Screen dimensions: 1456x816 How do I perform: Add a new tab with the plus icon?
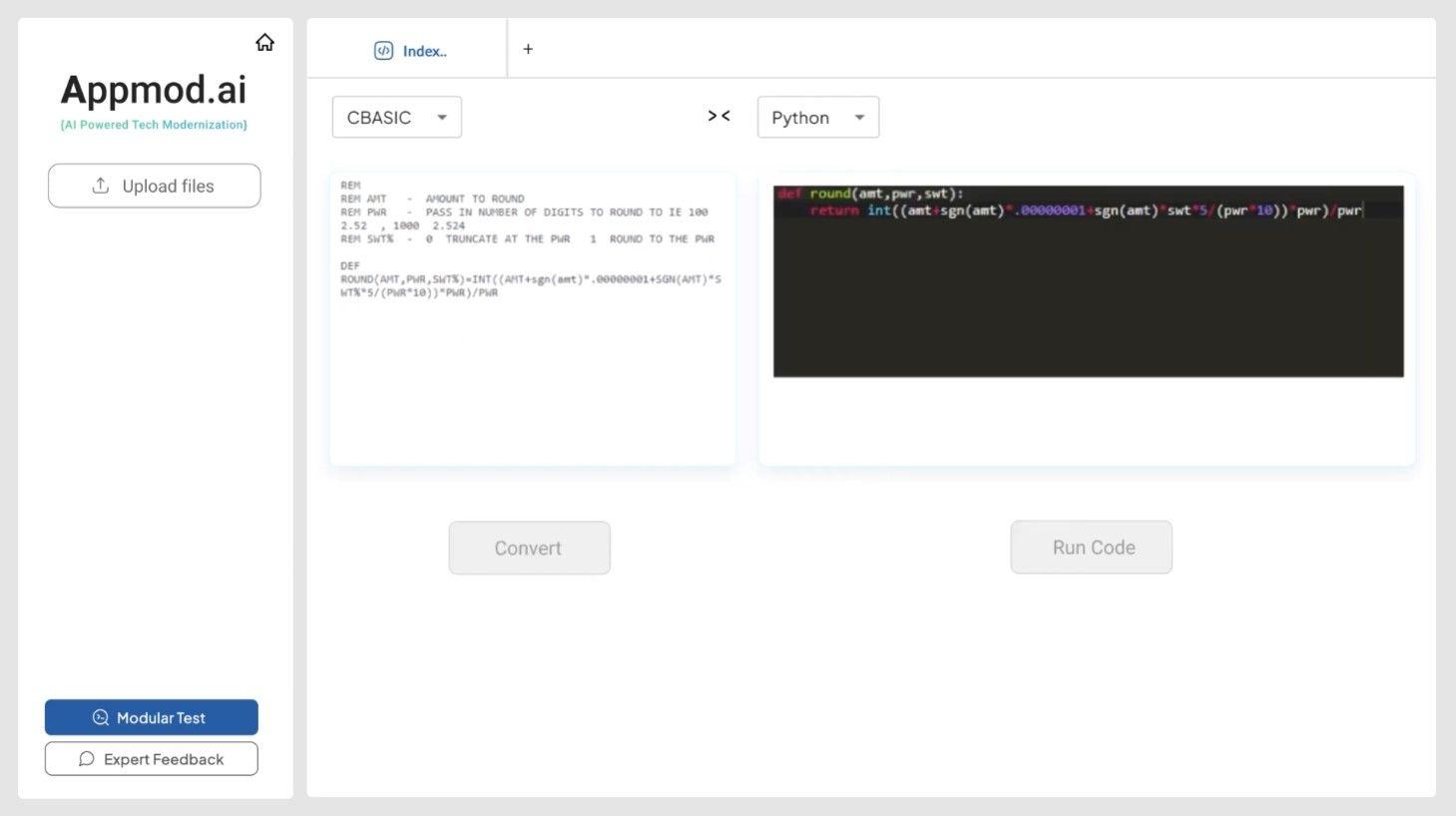point(528,49)
